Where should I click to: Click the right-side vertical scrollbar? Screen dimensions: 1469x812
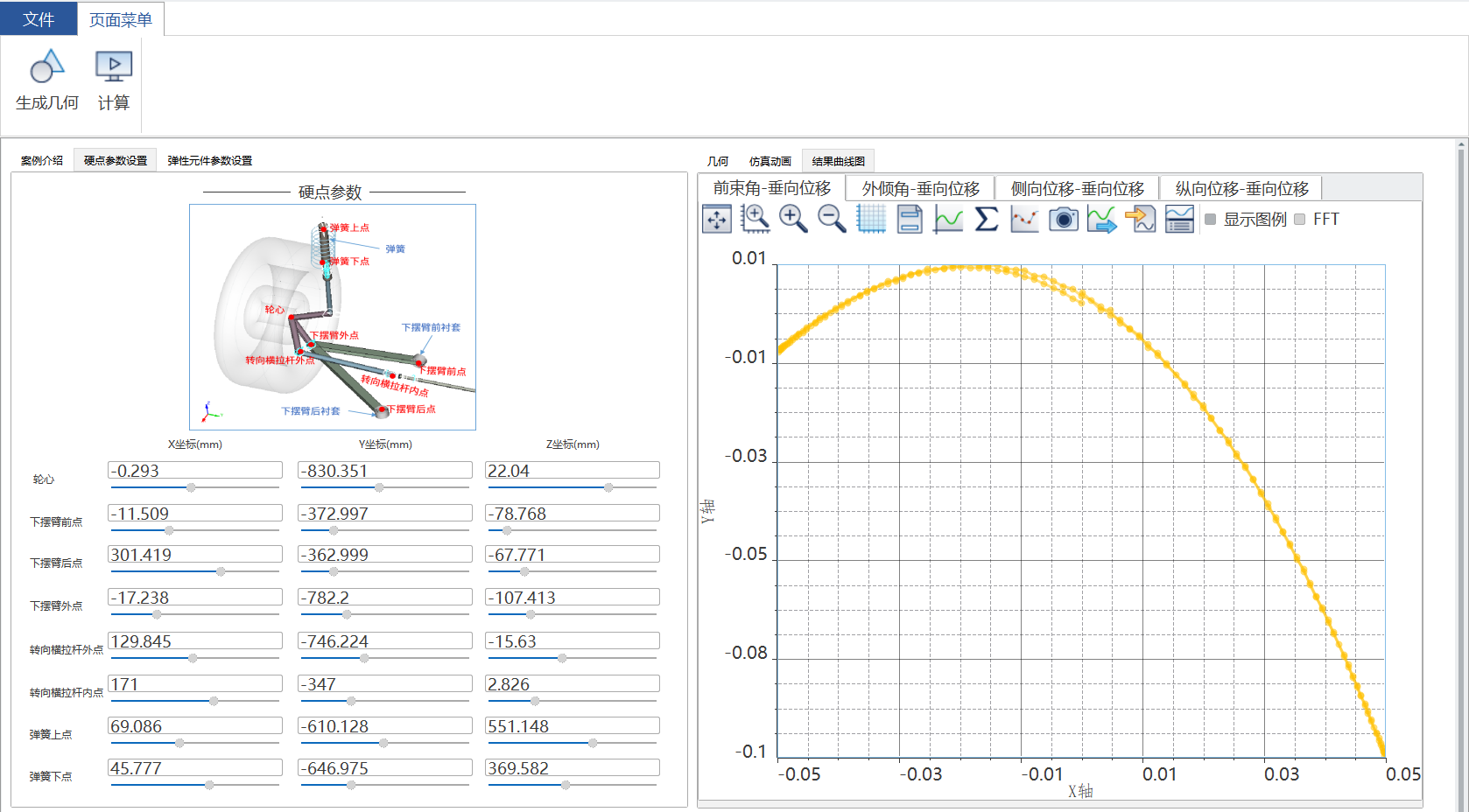(x=1460, y=474)
